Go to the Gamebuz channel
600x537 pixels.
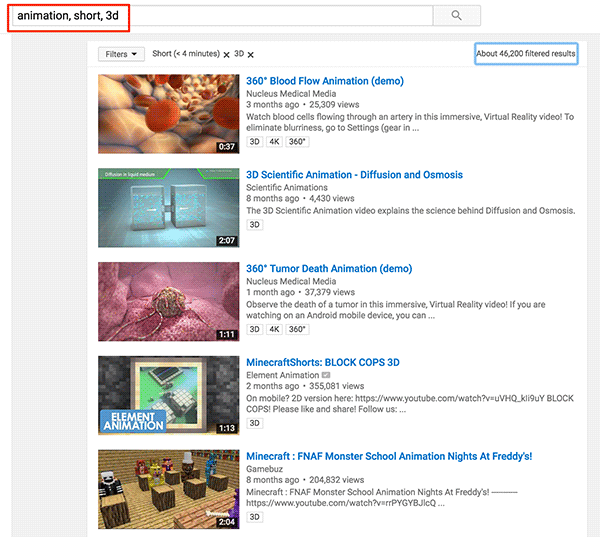265,469
